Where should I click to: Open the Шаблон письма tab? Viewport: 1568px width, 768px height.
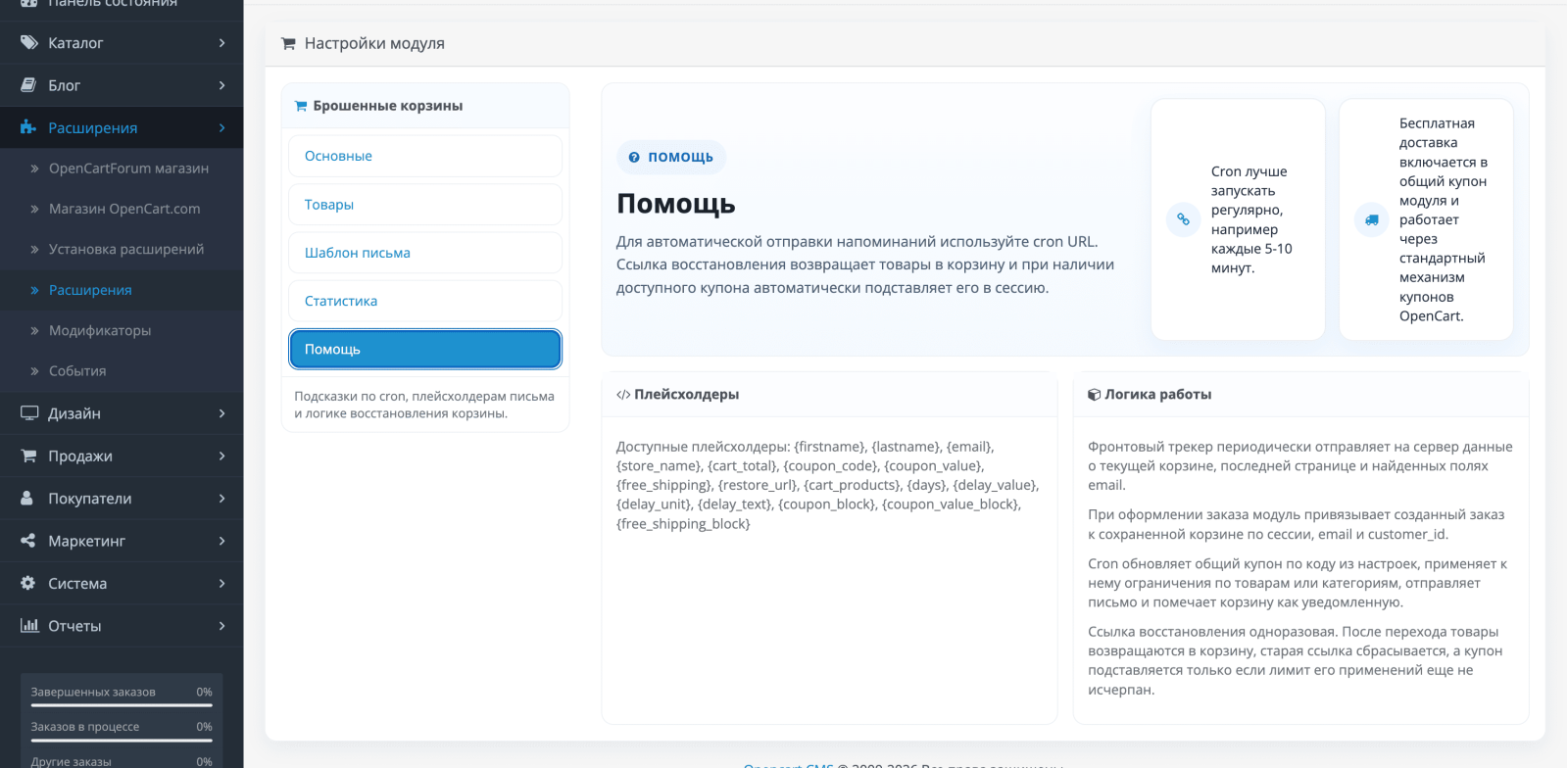click(x=425, y=253)
